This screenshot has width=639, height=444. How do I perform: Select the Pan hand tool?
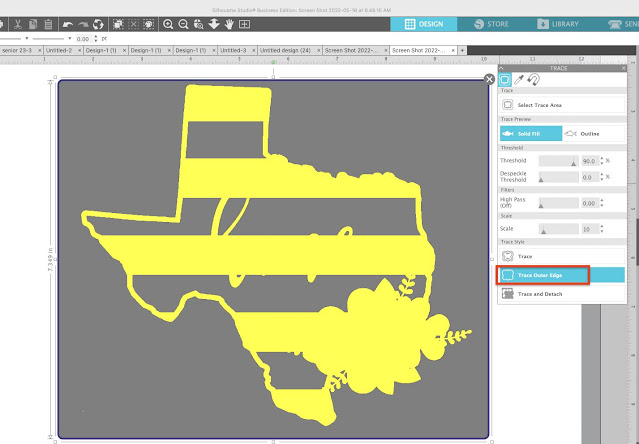(229, 24)
